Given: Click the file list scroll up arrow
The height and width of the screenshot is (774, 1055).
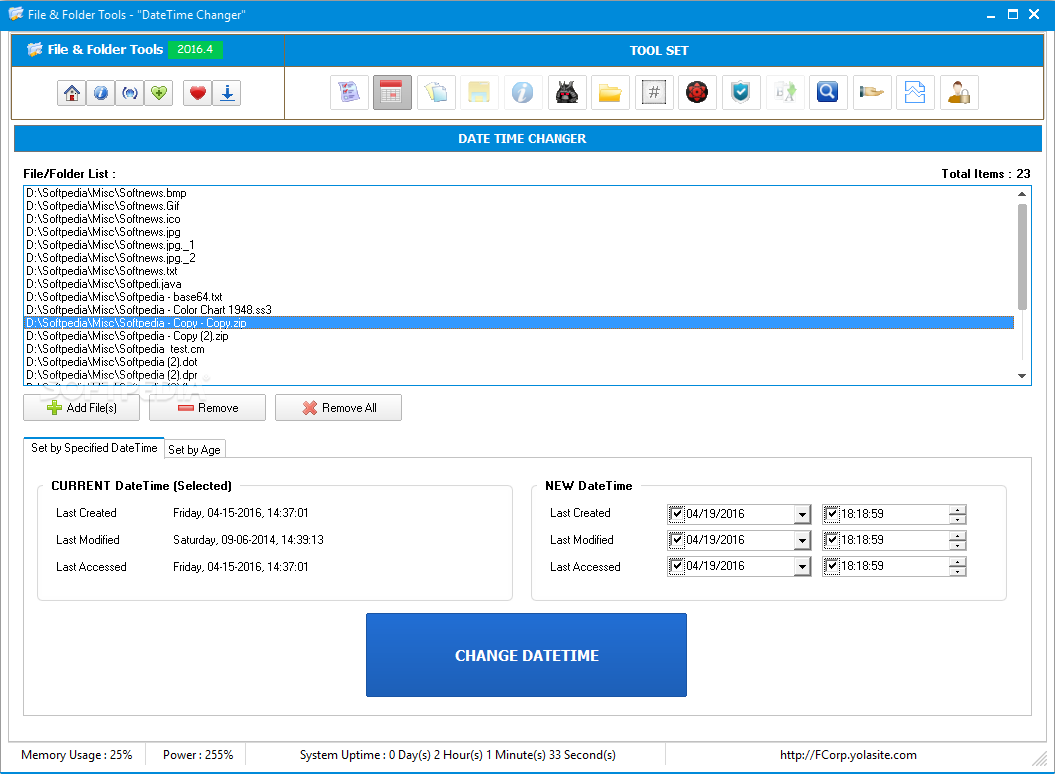Looking at the screenshot, I should [x=1022, y=194].
